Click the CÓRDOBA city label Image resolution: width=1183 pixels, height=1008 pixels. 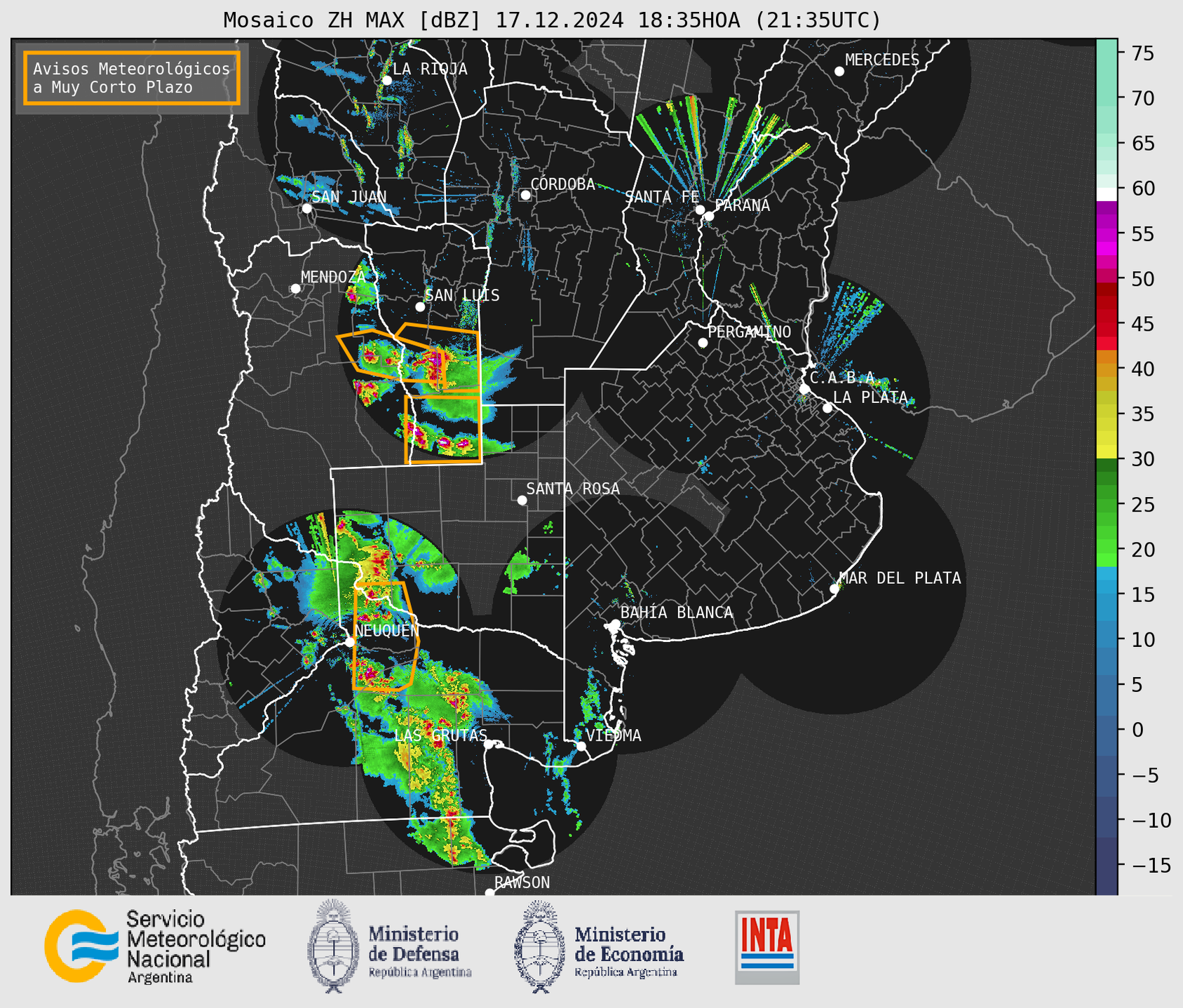[562, 184]
